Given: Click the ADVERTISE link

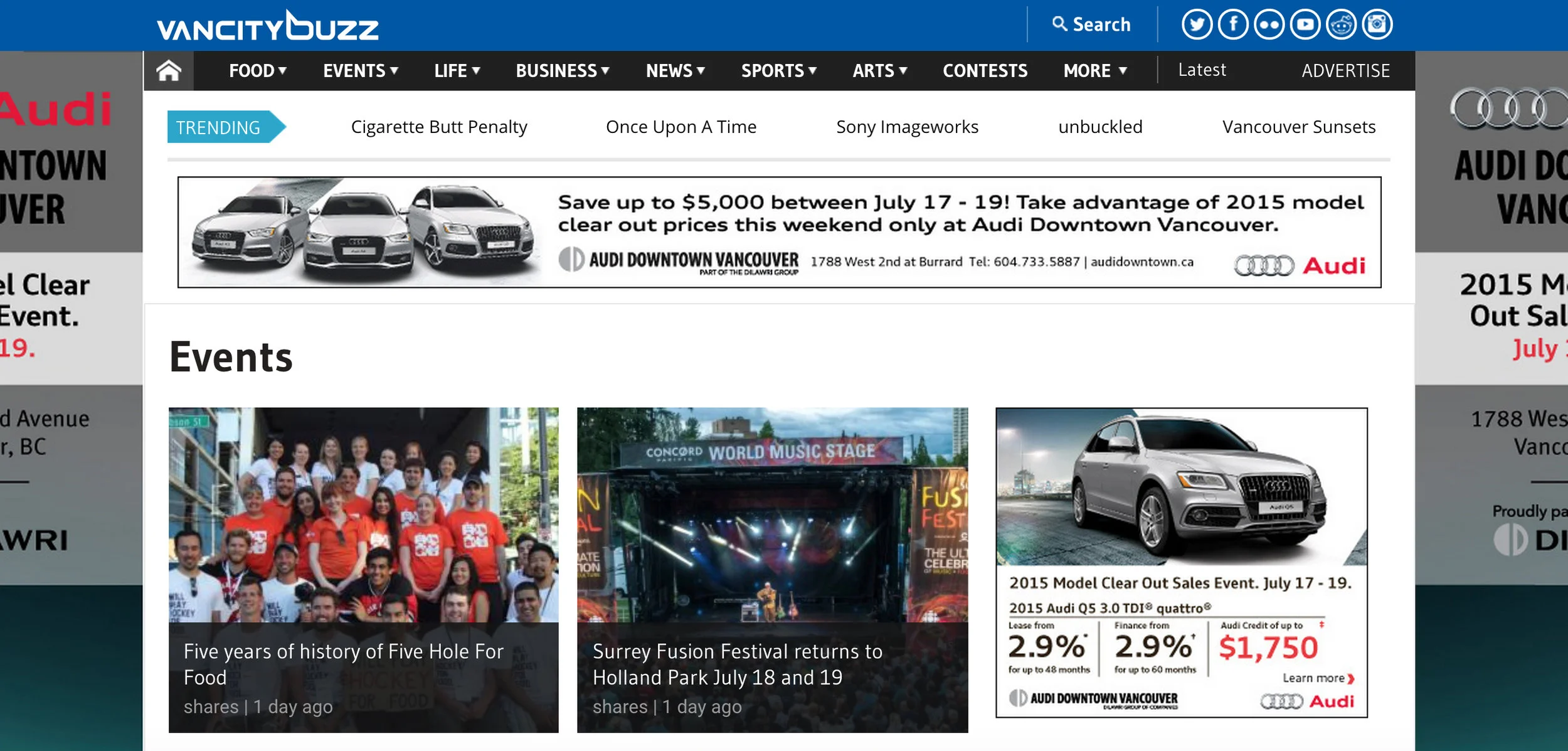Looking at the screenshot, I should pyautogui.click(x=1345, y=71).
